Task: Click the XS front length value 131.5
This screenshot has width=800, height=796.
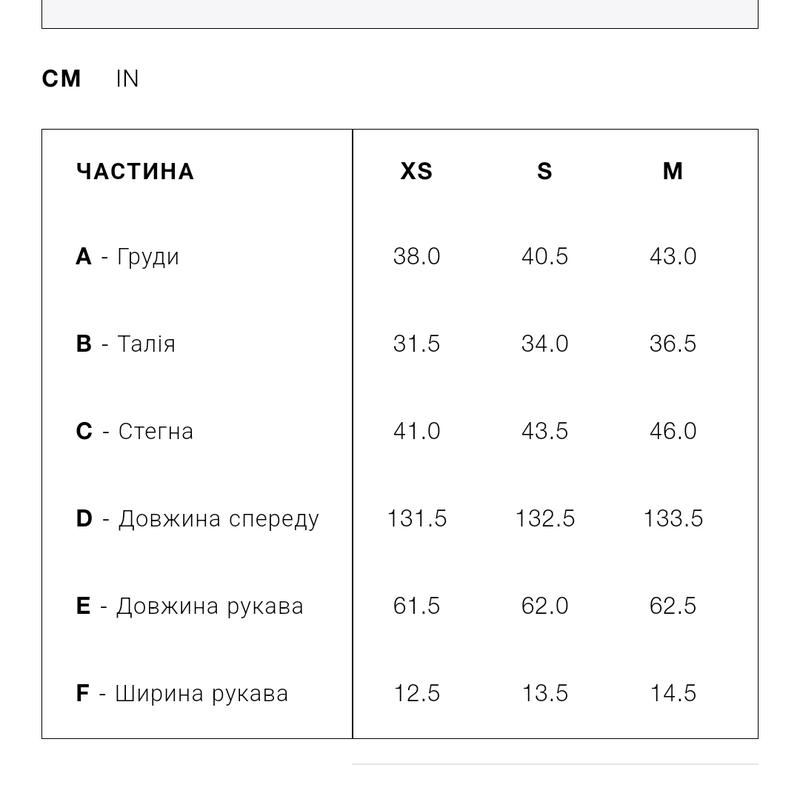Action: [416, 519]
